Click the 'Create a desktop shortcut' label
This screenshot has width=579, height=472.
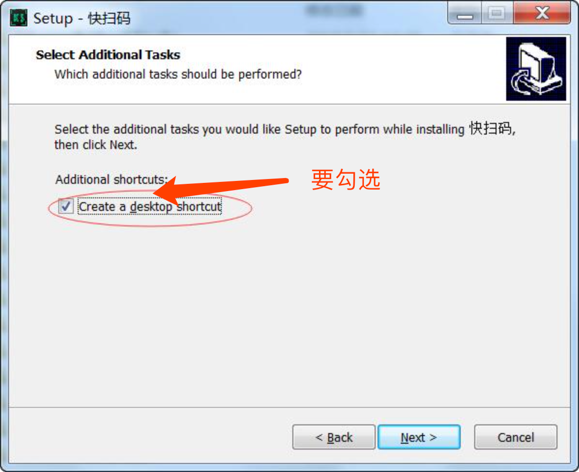[150, 207]
